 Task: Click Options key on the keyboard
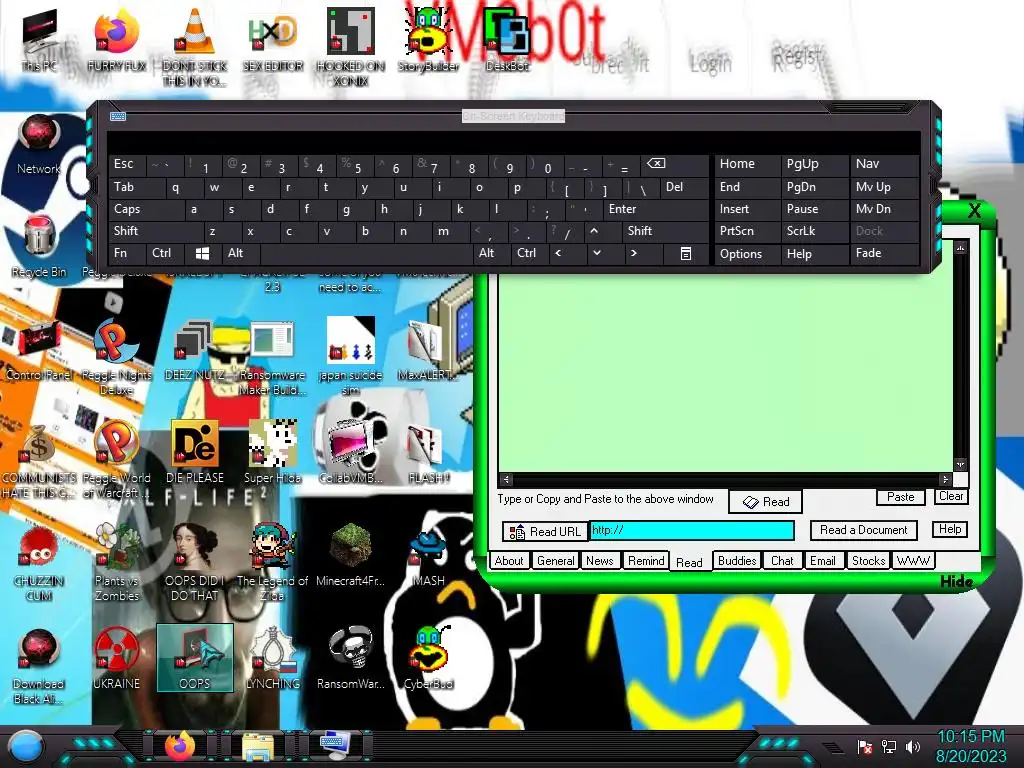746,253
